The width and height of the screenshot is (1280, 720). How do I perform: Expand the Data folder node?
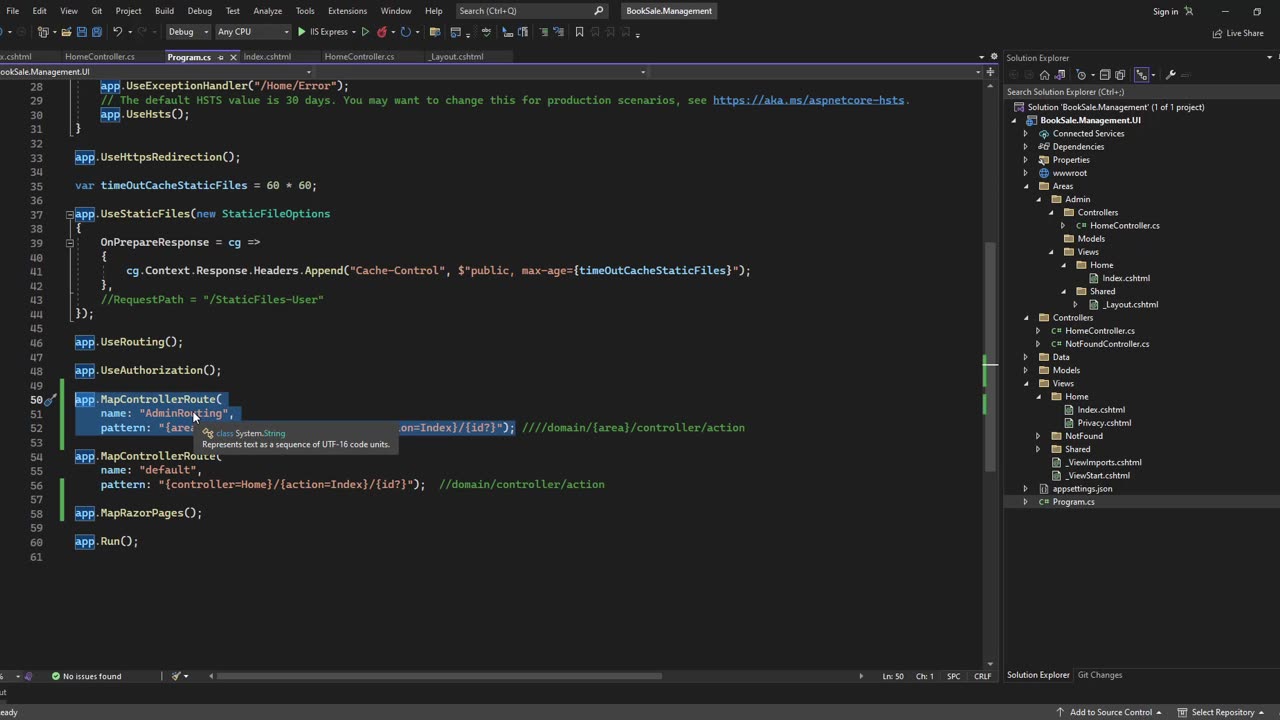1025,357
